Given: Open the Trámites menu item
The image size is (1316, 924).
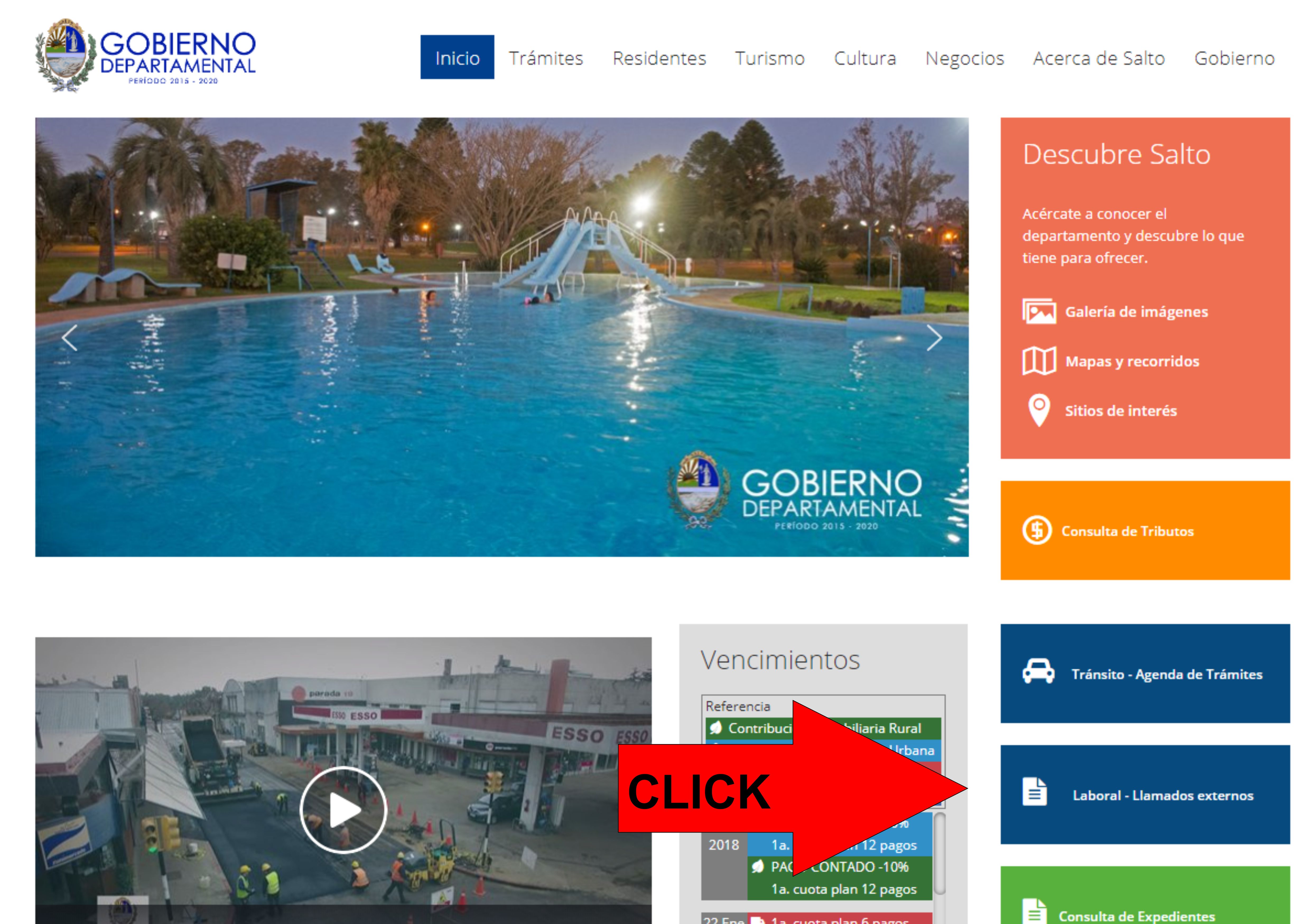Looking at the screenshot, I should point(546,58).
